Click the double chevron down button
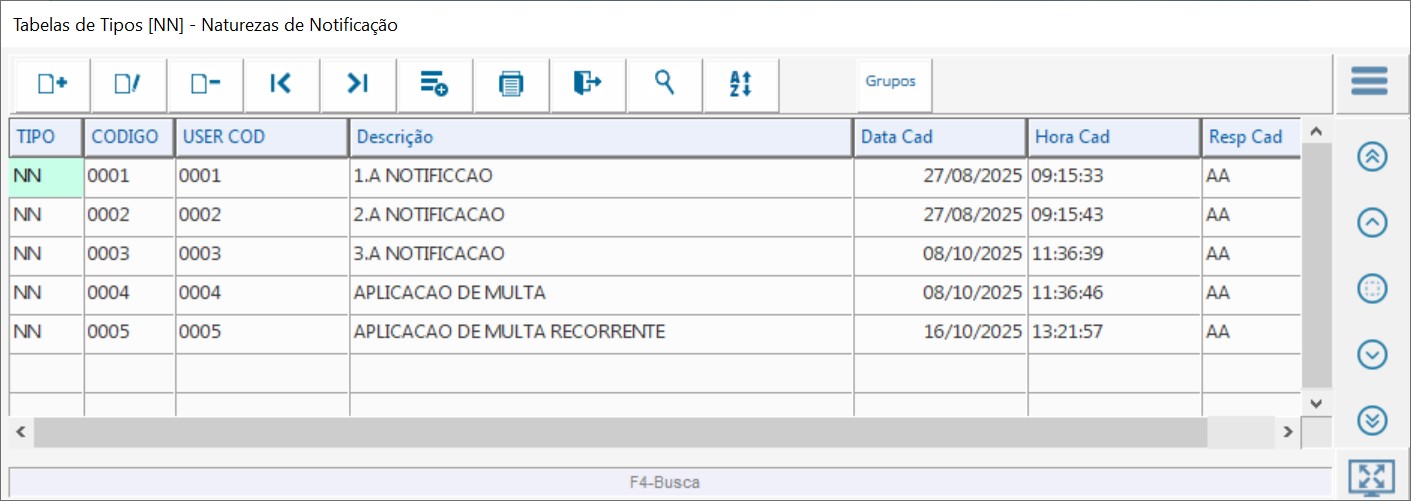The image size is (1411, 501). pyautogui.click(x=1373, y=420)
